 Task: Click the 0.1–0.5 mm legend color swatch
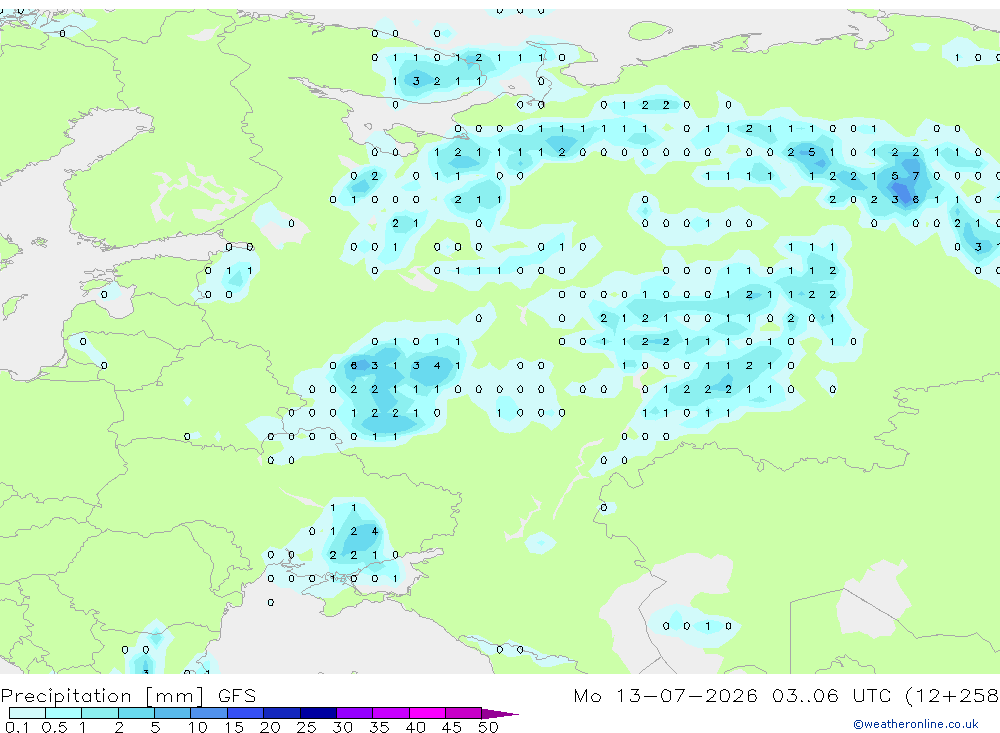point(27,713)
